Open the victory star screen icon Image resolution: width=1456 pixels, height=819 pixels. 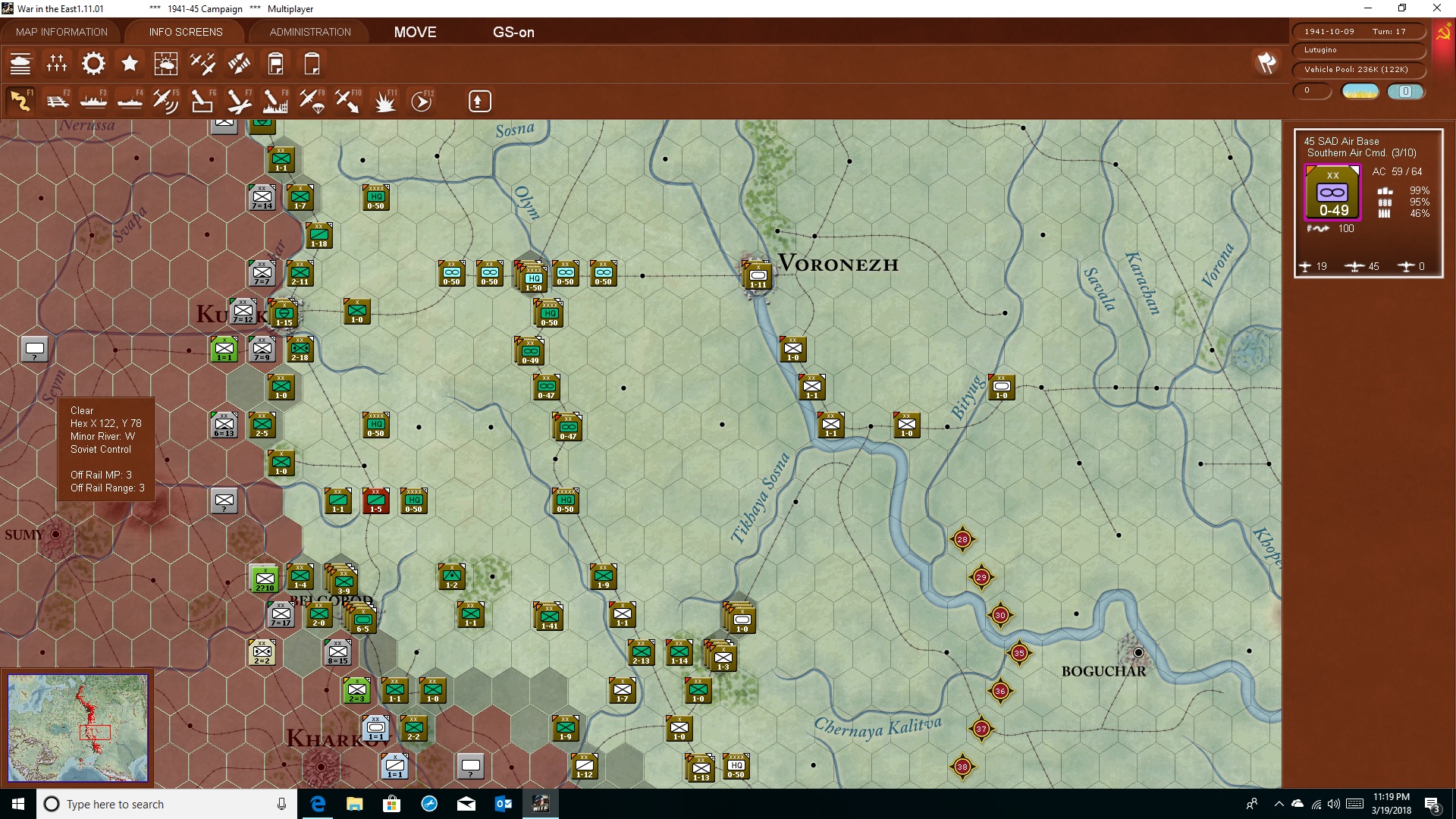tap(130, 64)
